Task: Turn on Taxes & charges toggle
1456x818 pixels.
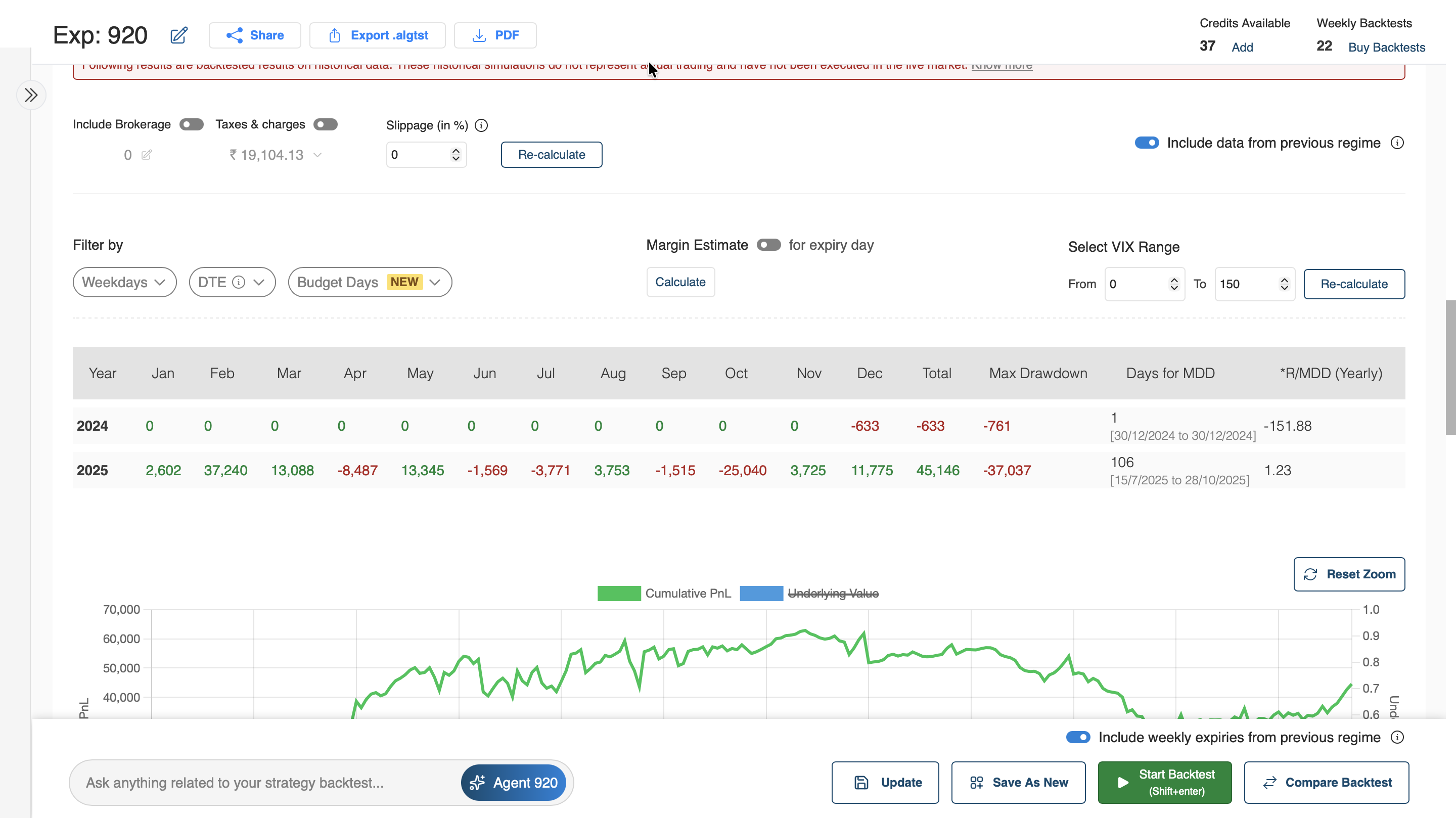Action: point(326,124)
